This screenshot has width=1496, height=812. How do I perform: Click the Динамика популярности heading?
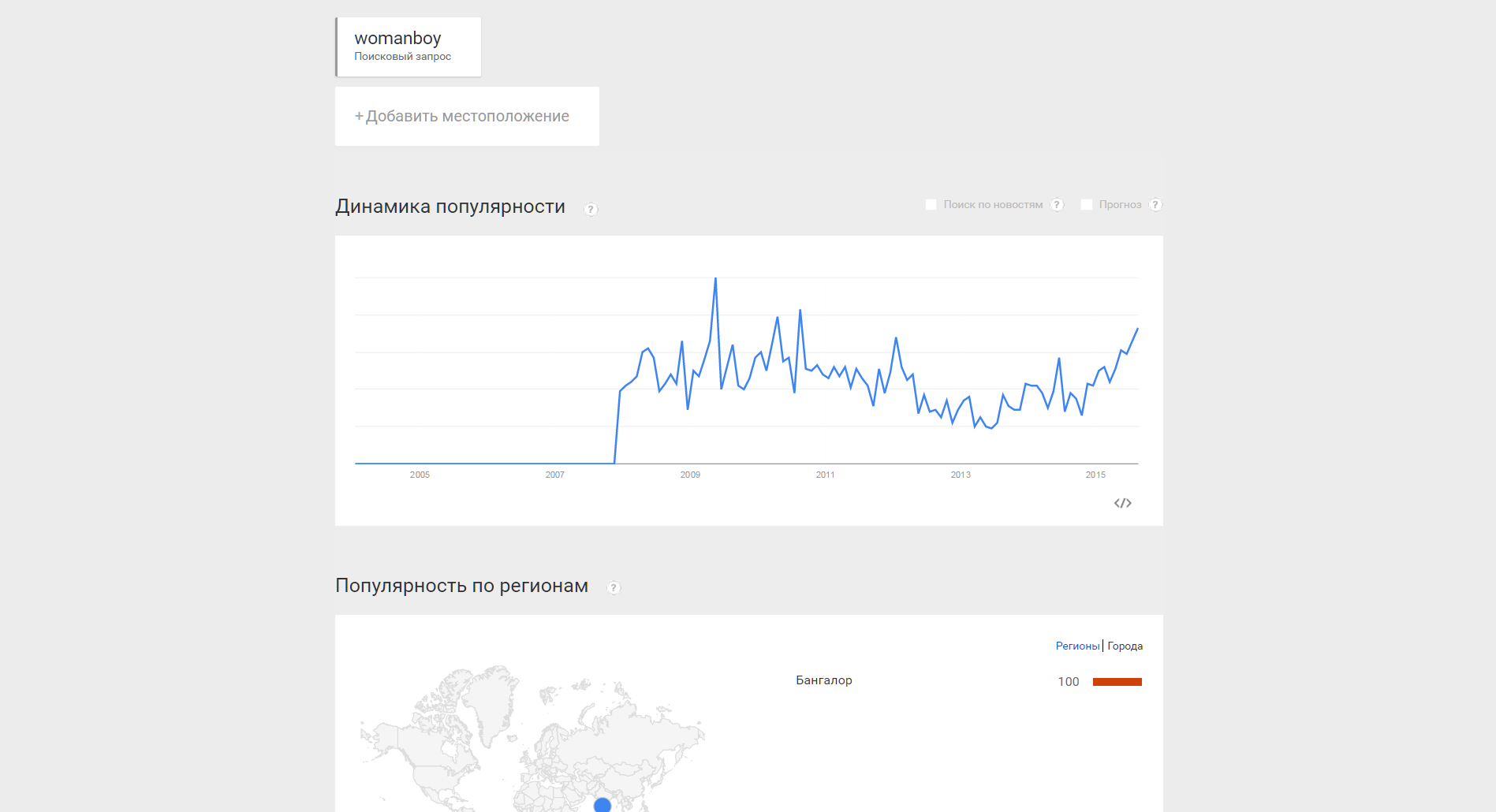click(x=450, y=207)
